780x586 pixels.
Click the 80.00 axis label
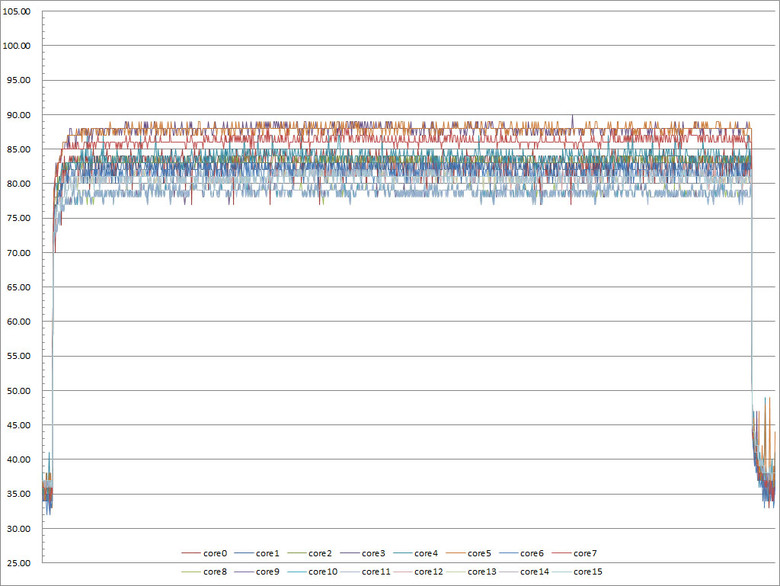[18, 184]
